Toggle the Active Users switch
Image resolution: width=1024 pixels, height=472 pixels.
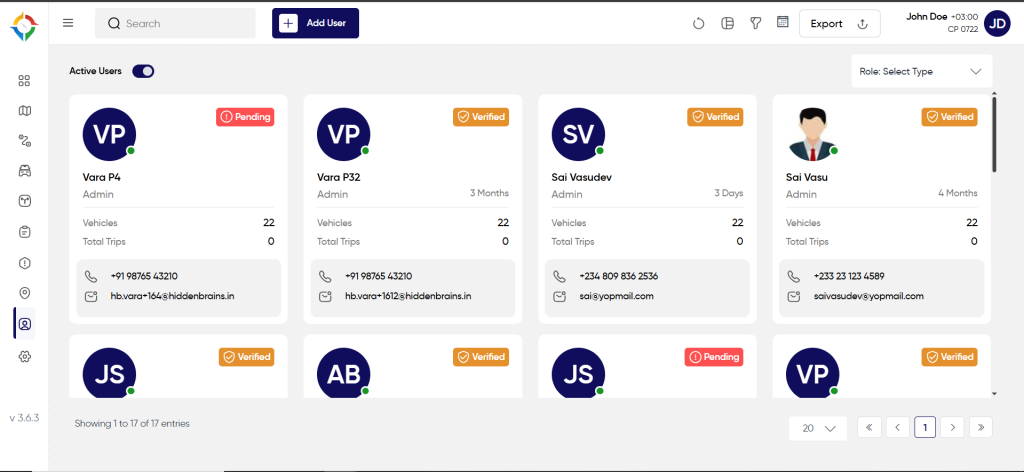click(x=143, y=71)
